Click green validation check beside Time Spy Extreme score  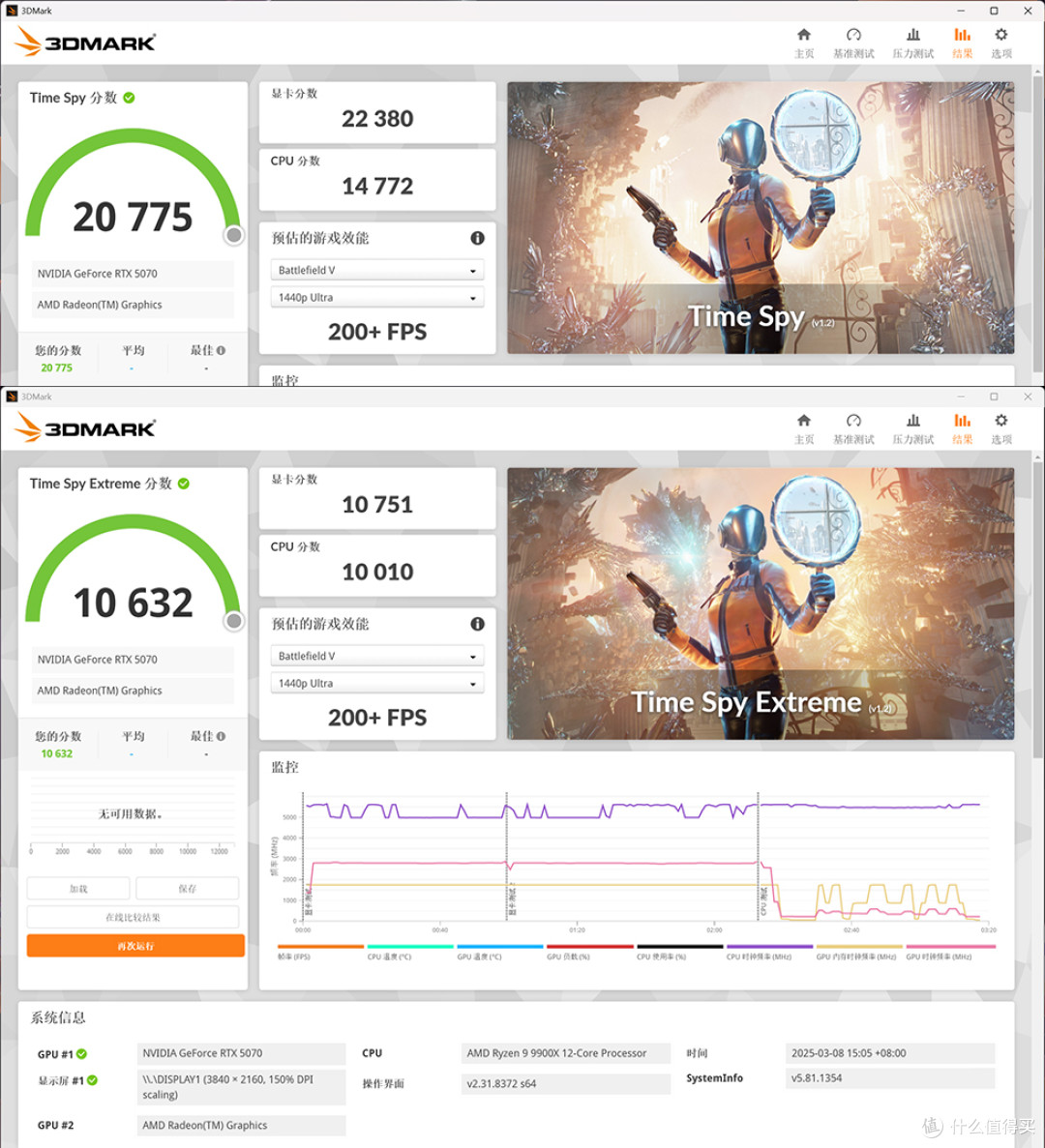point(184,484)
